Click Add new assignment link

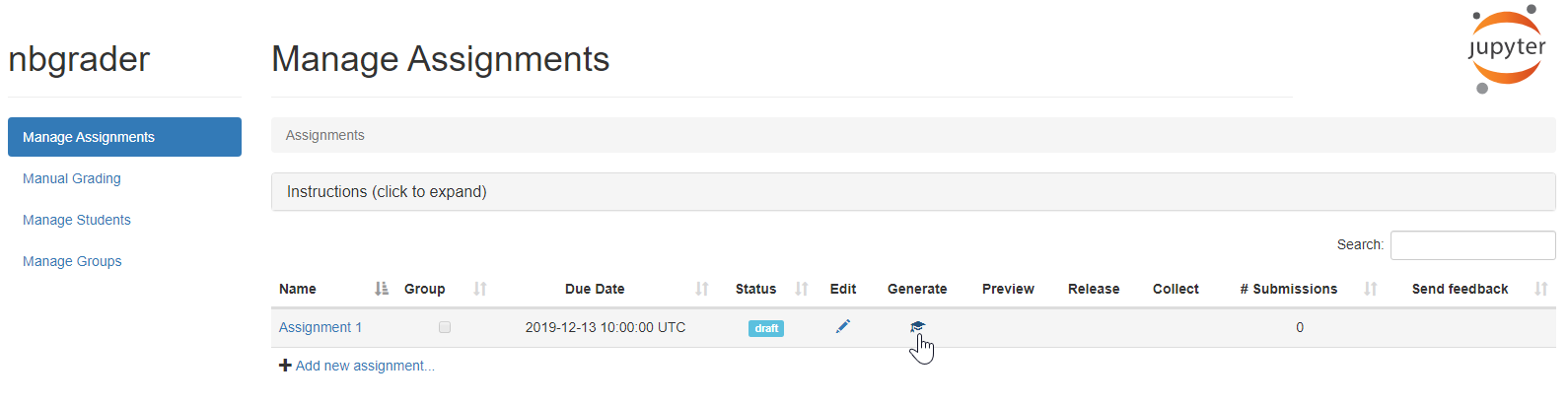tap(365, 366)
